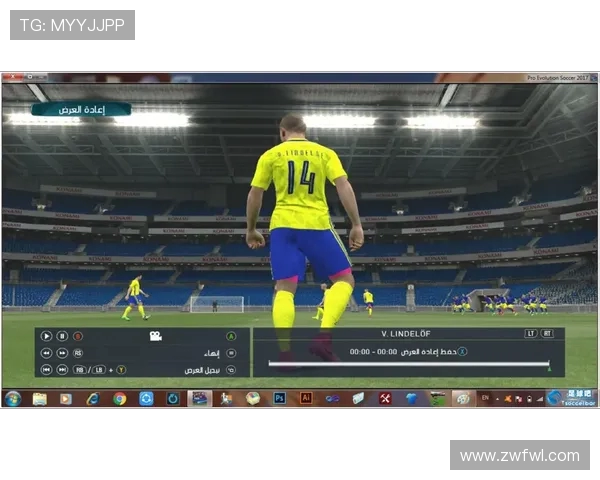Open the Windows Start menu
This screenshot has width=600, height=480.
(13, 399)
